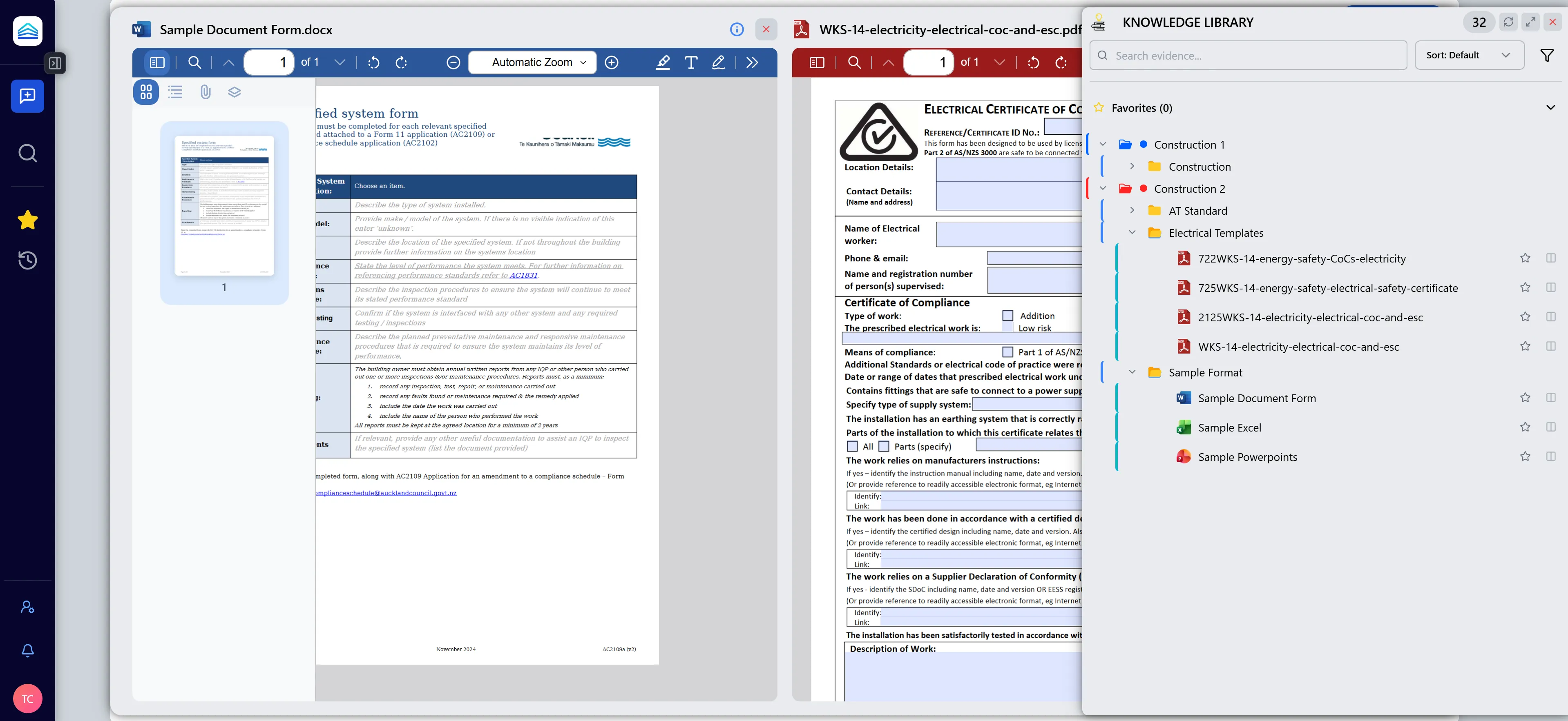
Task: Select the draw pen tool
Action: (x=718, y=62)
